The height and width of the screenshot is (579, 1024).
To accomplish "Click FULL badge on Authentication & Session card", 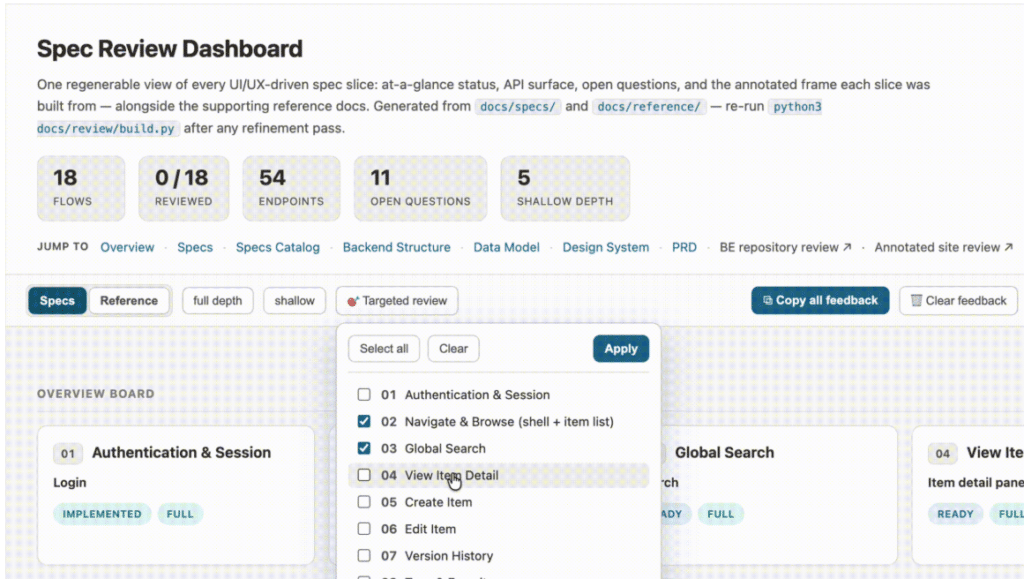I will 180,514.
